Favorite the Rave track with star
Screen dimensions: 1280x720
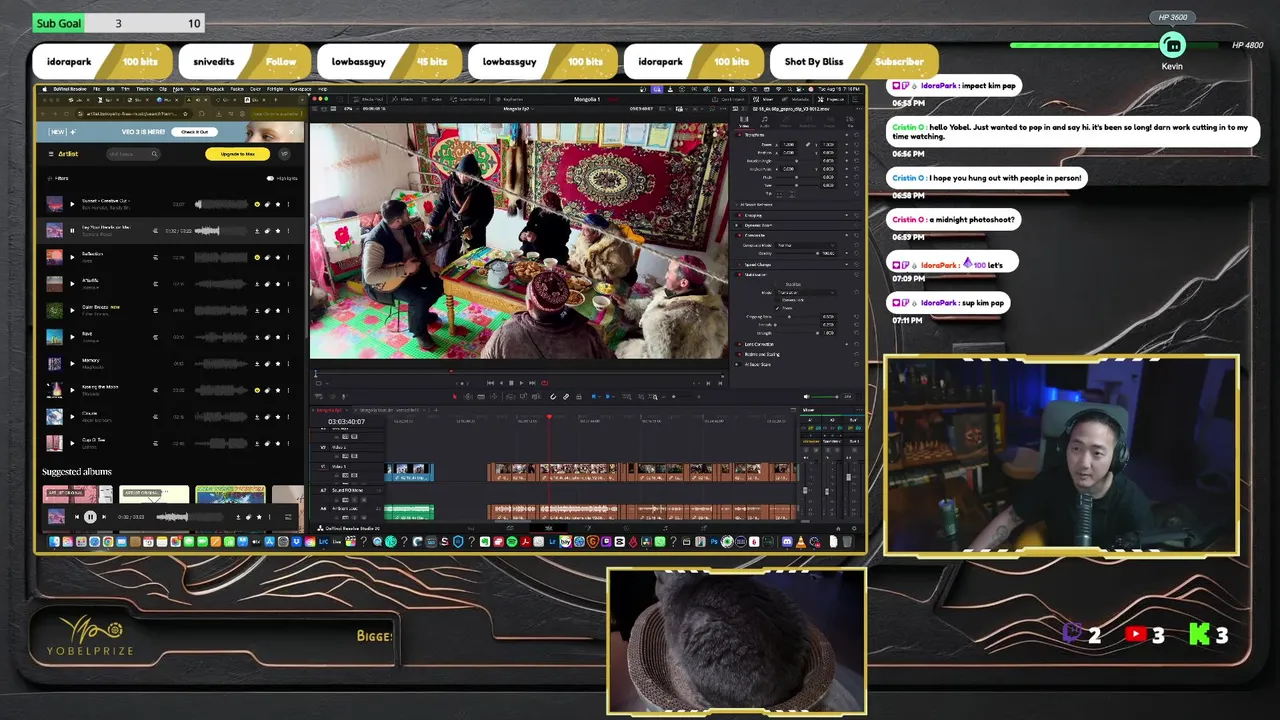[x=278, y=336]
